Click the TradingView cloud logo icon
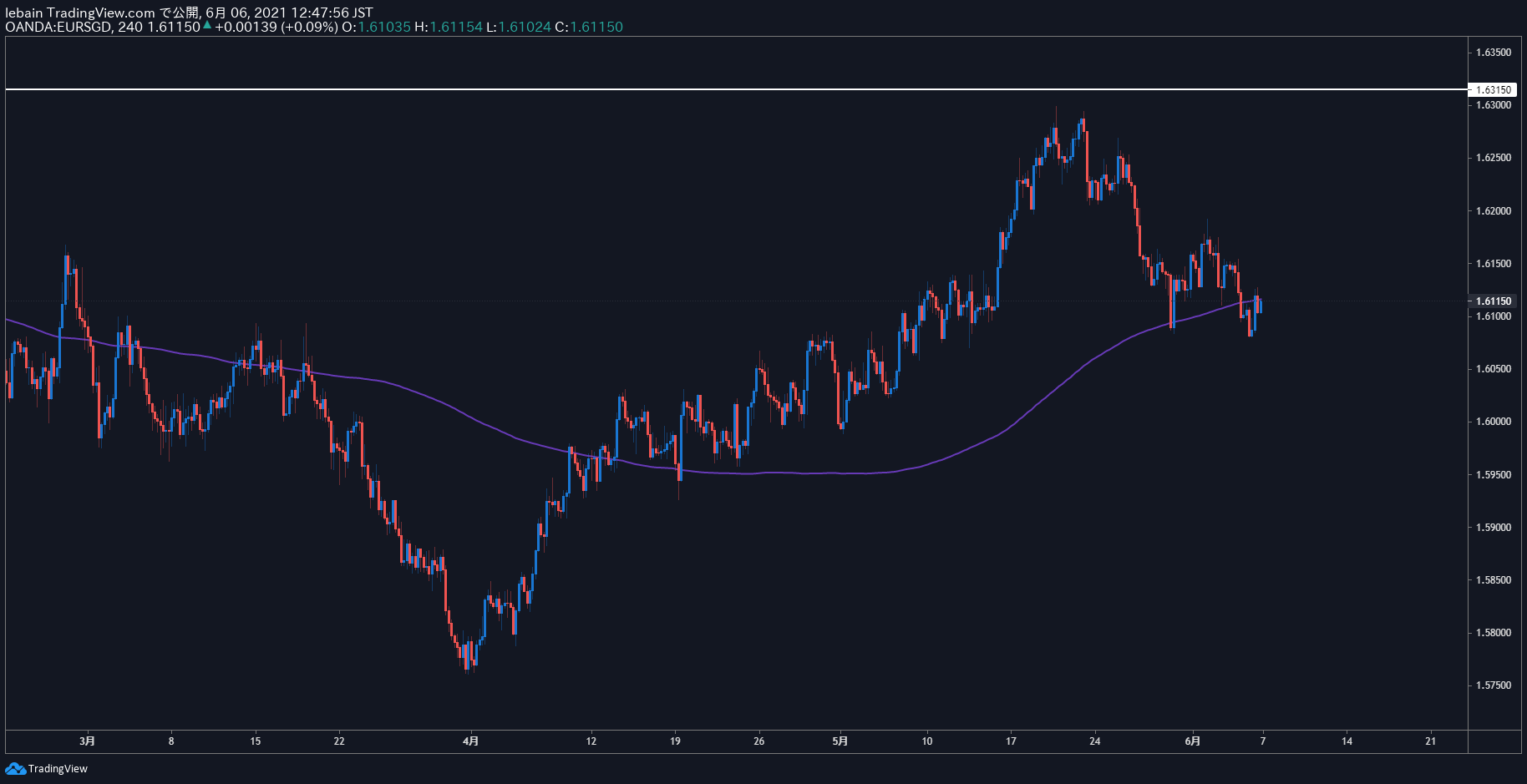Screen dimensions: 1527x784 (15, 768)
